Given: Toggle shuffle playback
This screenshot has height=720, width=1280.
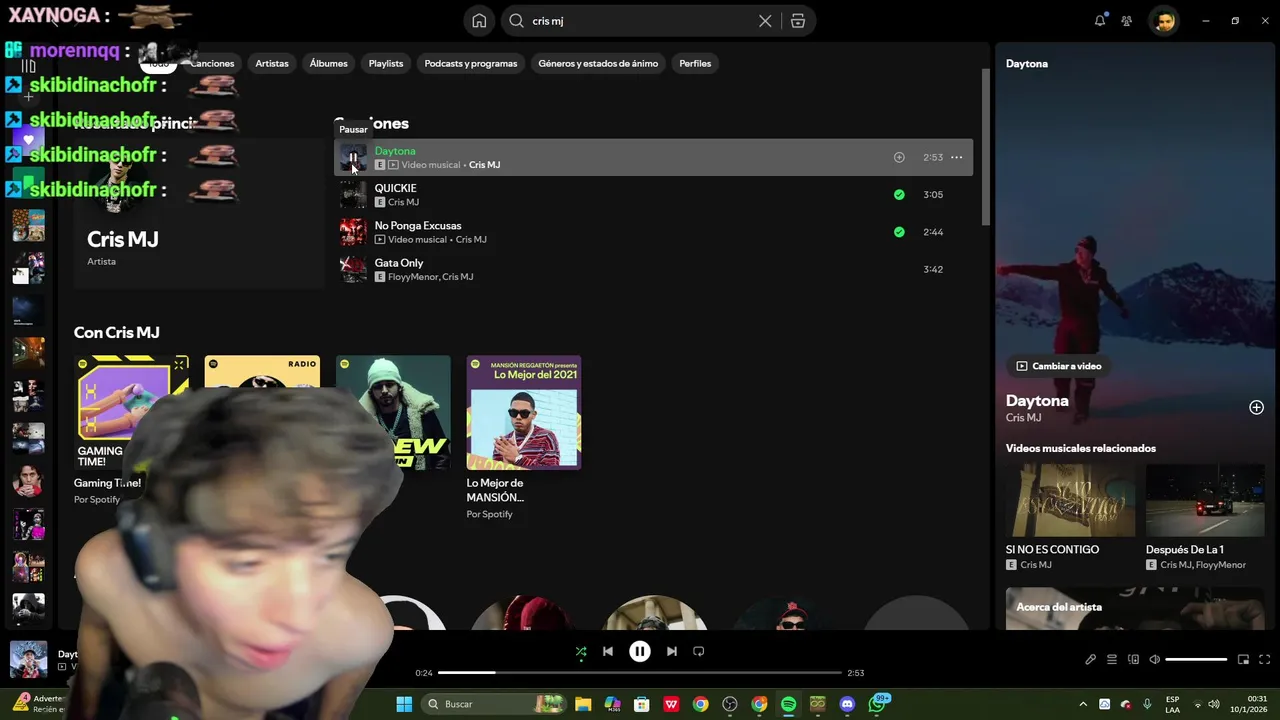Looking at the screenshot, I should pos(581,651).
